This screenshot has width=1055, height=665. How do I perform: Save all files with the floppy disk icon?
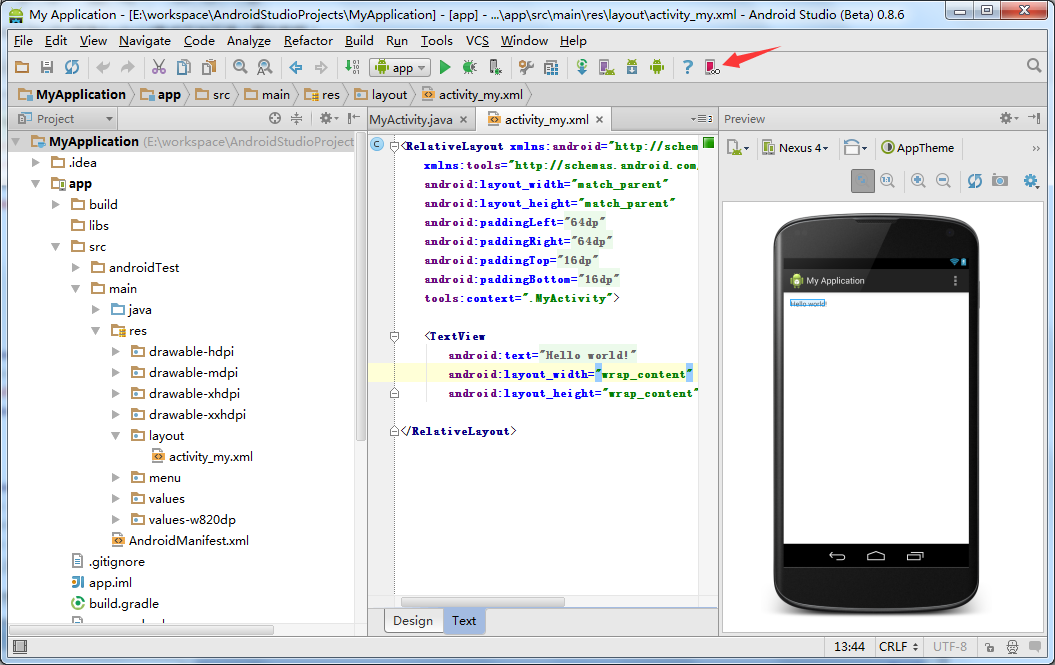click(46, 67)
